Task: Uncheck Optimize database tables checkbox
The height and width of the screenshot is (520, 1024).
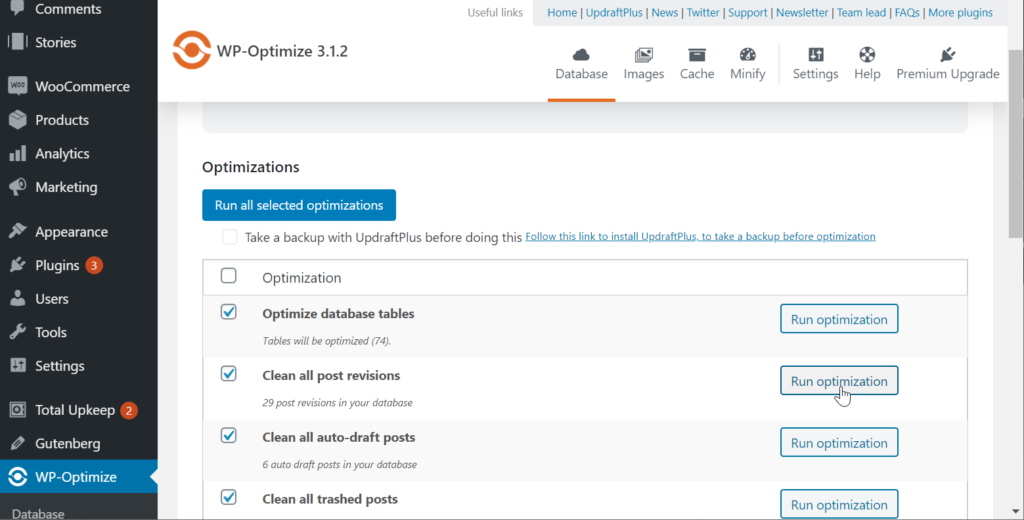Action: 229,312
